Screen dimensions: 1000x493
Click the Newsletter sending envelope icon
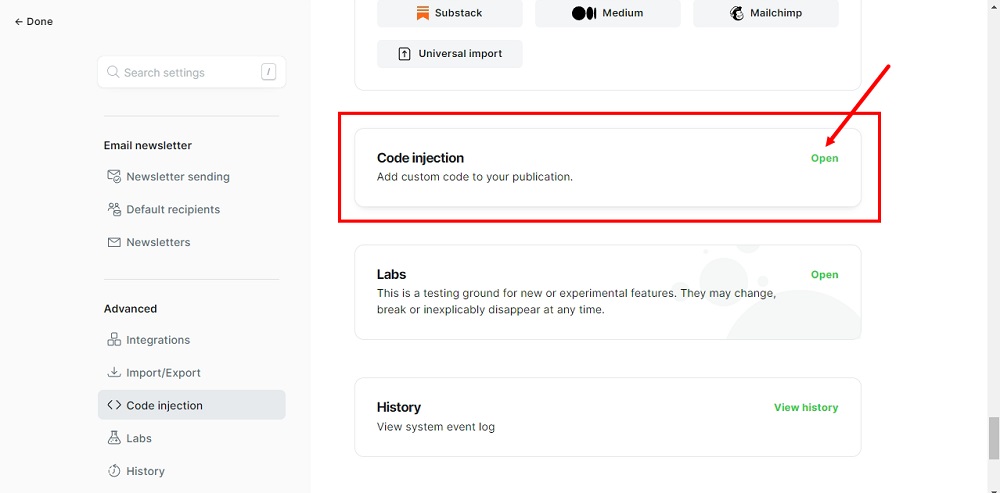(114, 176)
